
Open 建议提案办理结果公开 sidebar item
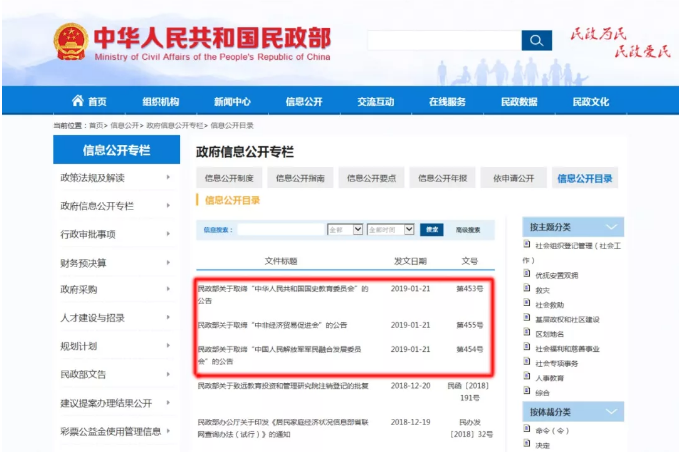pos(106,403)
